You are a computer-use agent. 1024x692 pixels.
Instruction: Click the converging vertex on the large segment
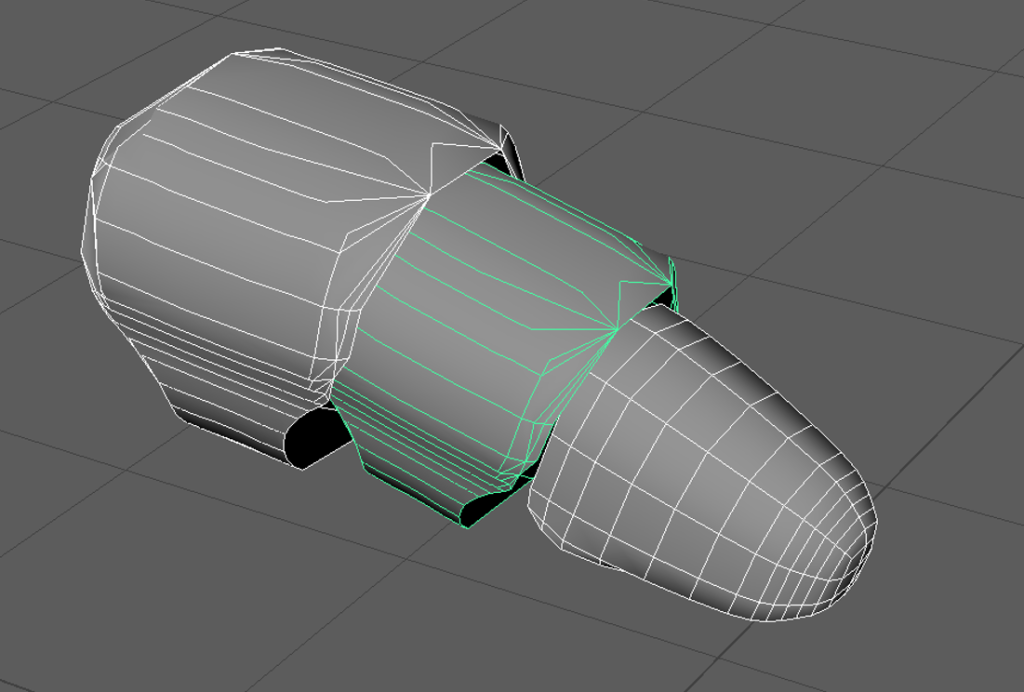click(x=428, y=193)
